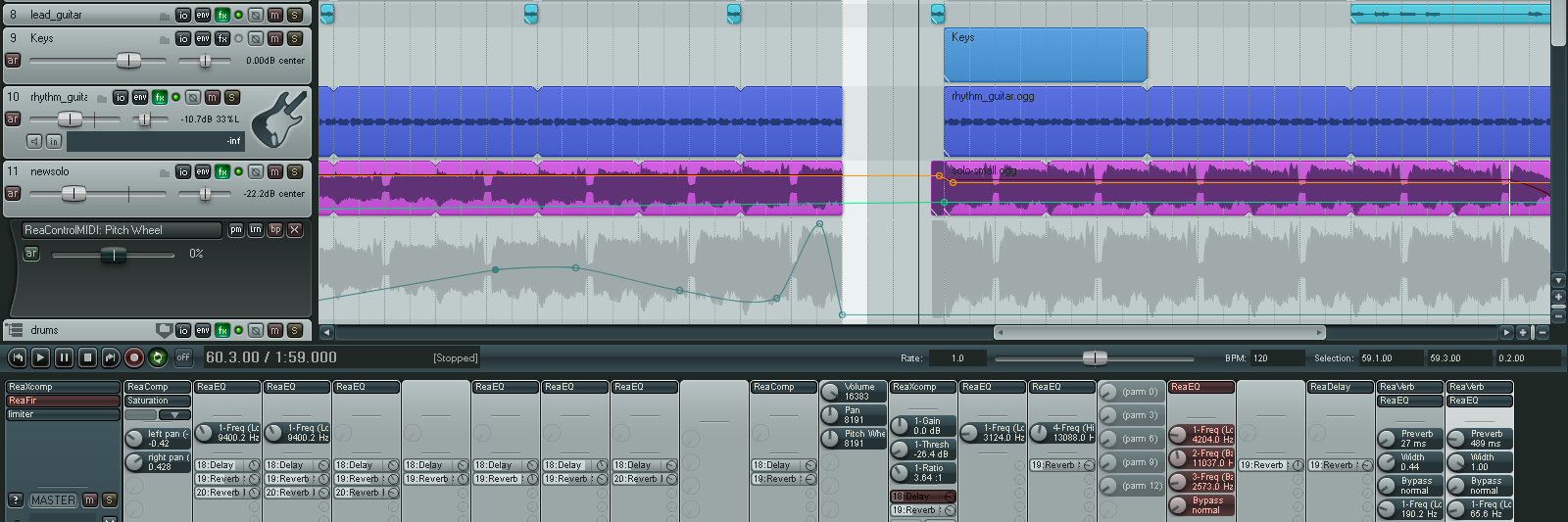The width and height of the screenshot is (1568, 522).
Task: Click the Pitch Wheel knob in the mixer
Action: [x=830, y=439]
